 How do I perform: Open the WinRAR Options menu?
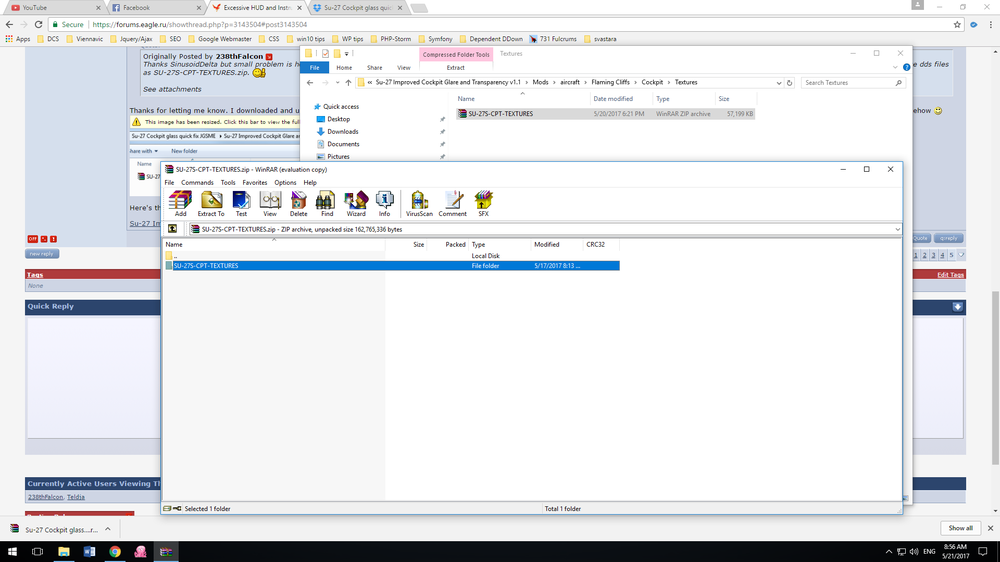tap(285, 182)
